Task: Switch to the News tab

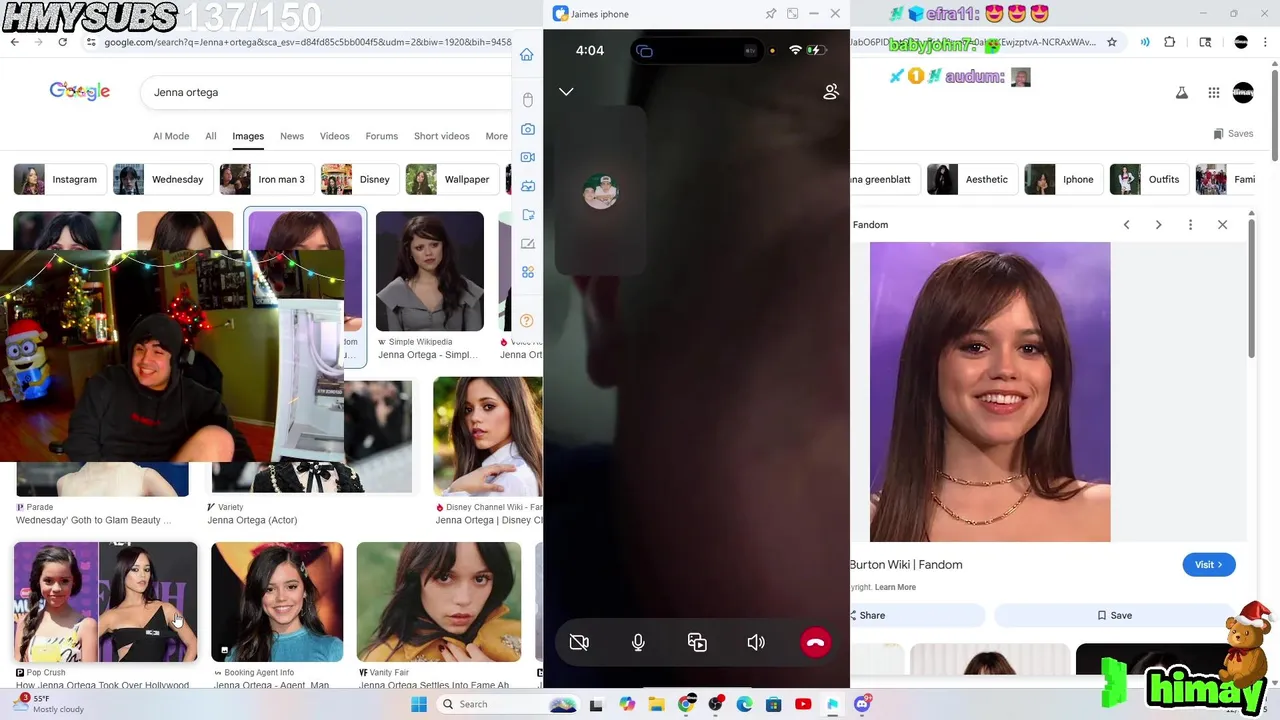Action: [x=292, y=136]
